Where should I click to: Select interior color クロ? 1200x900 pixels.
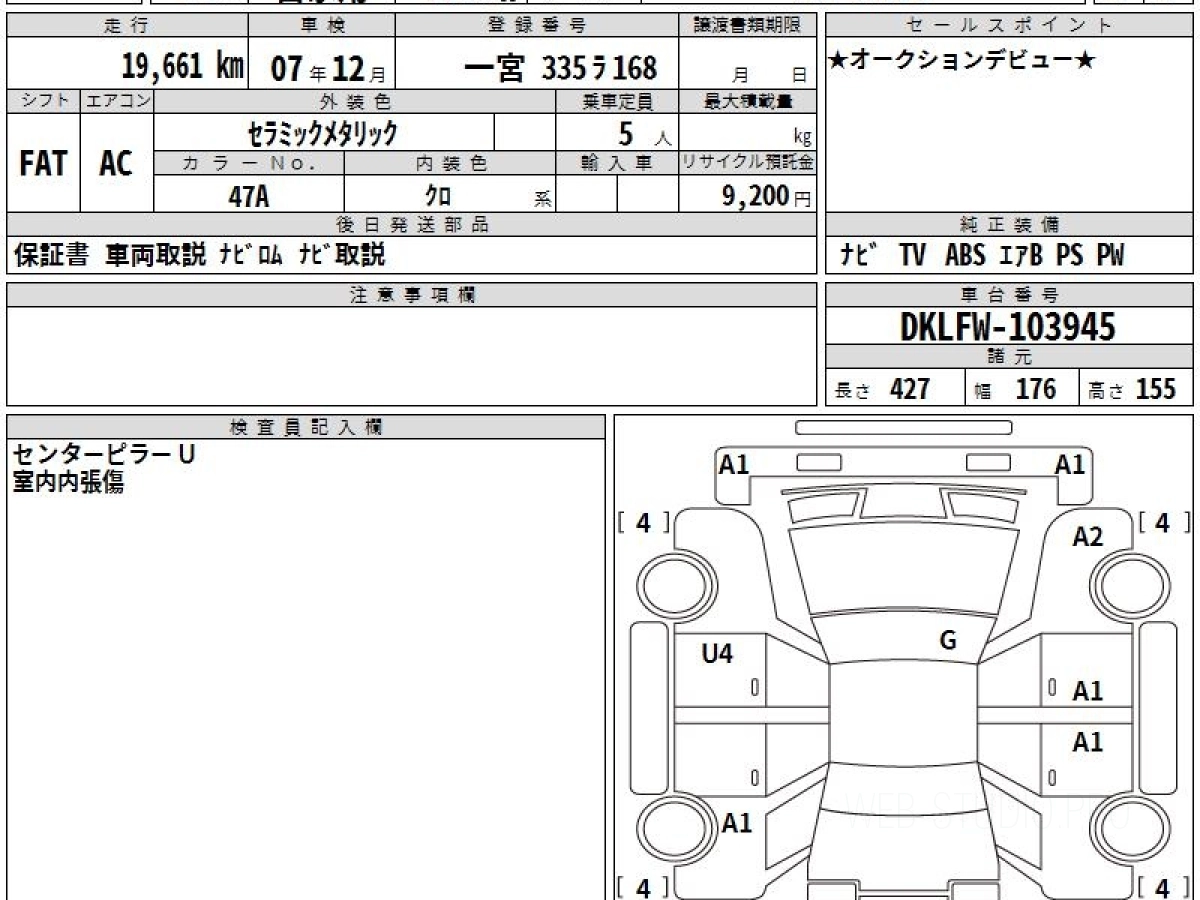tap(438, 196)
